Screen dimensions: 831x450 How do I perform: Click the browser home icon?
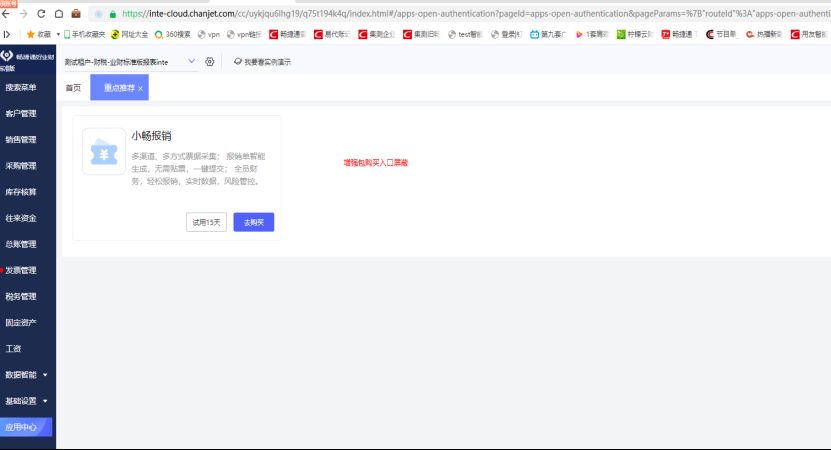[58, 14]
